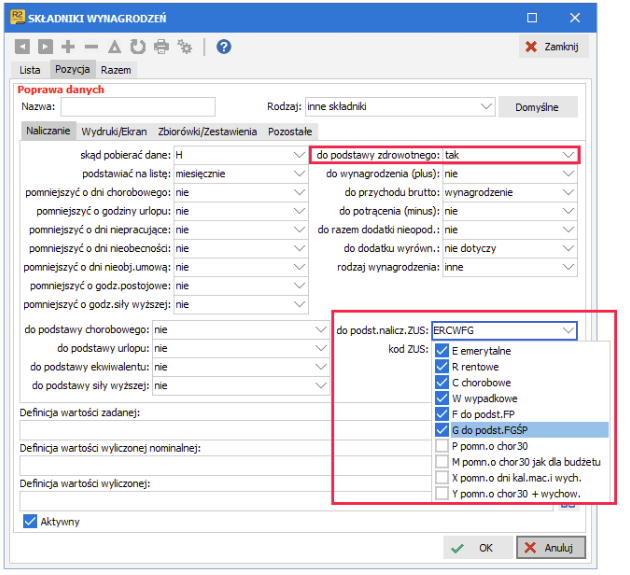This screenshot has height=575, width=630.
Task: Uncheck F do podst.FP checkbox
Action: (x=442, y=414)
